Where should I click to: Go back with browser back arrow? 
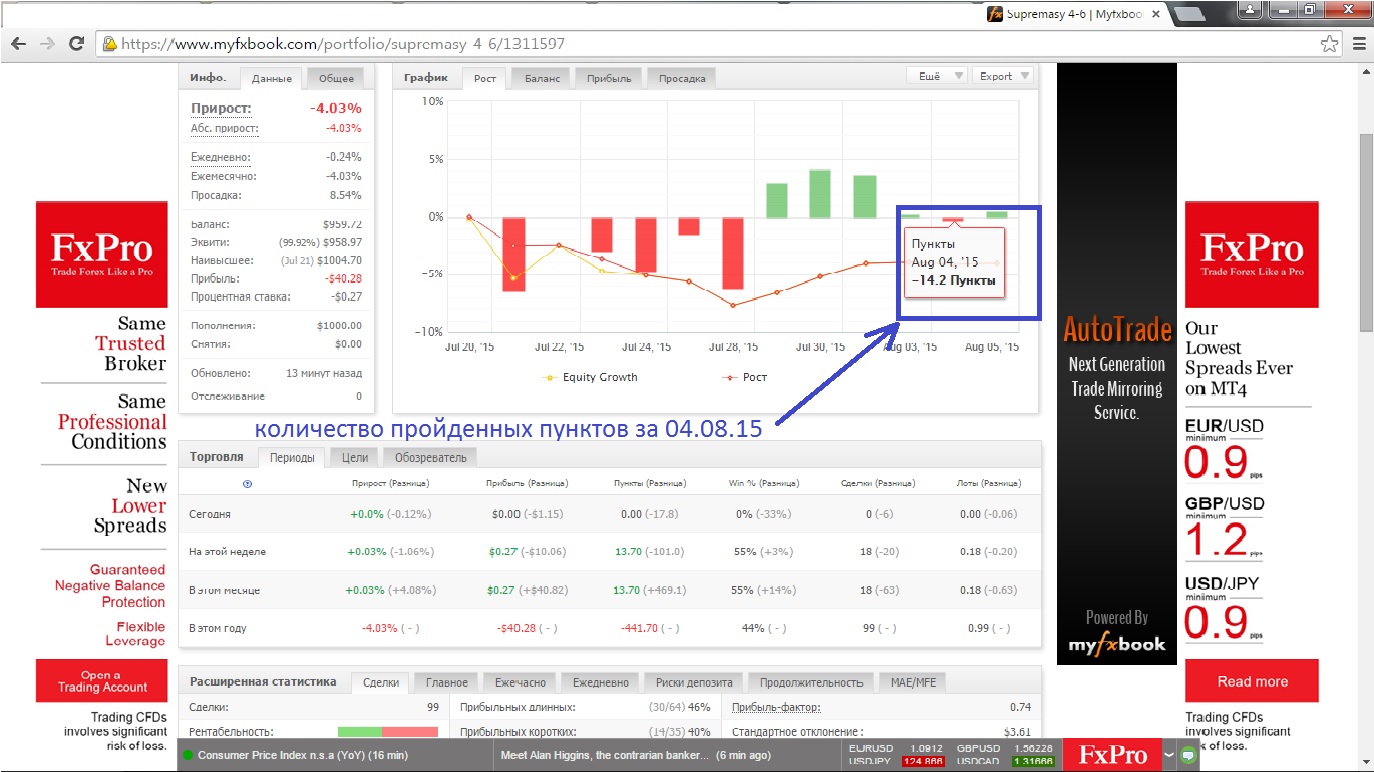tap(18, 44)
